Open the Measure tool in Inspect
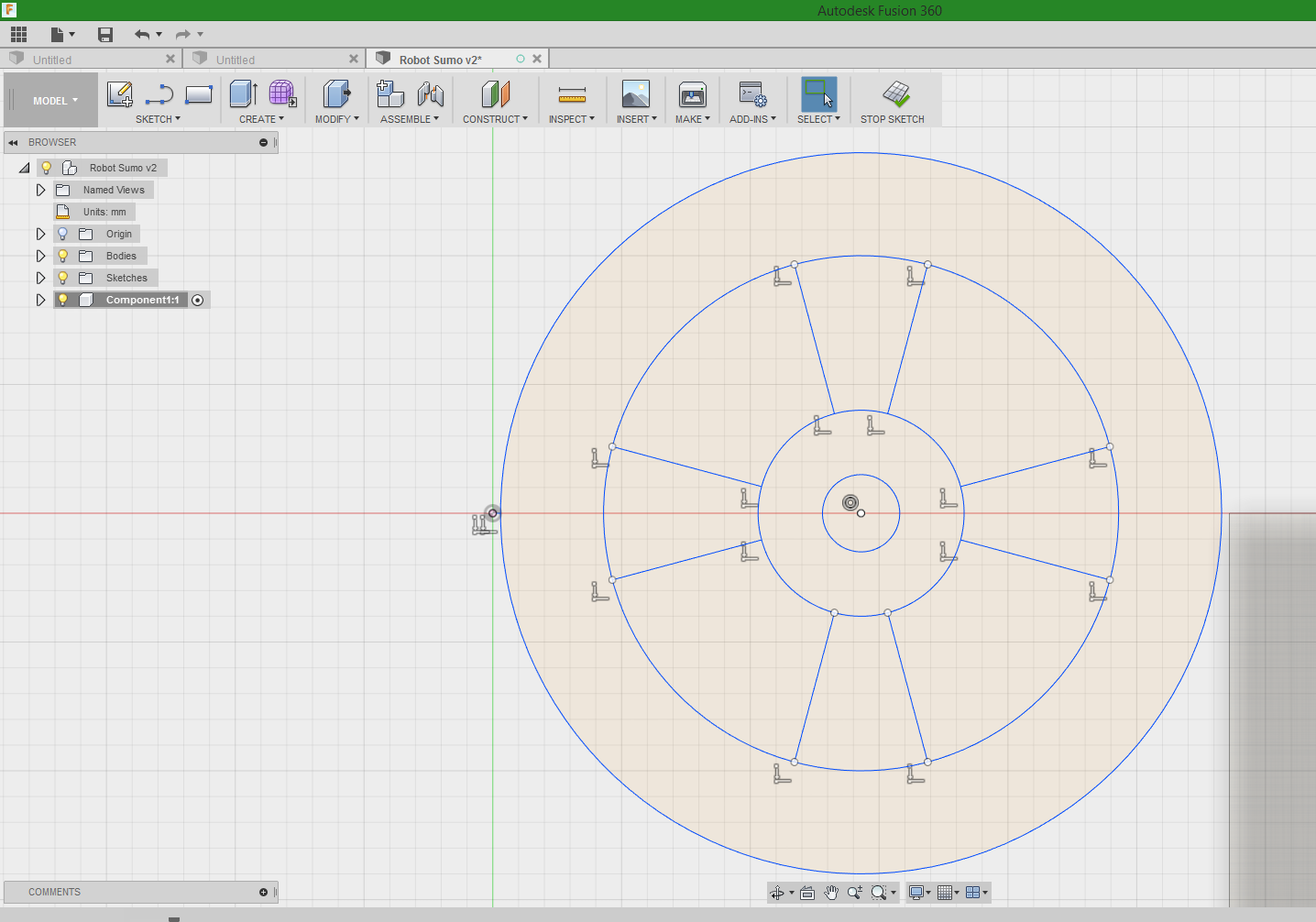Image resolution: width=1316 pixels, height=922 pixels. [x=571, y=93]
